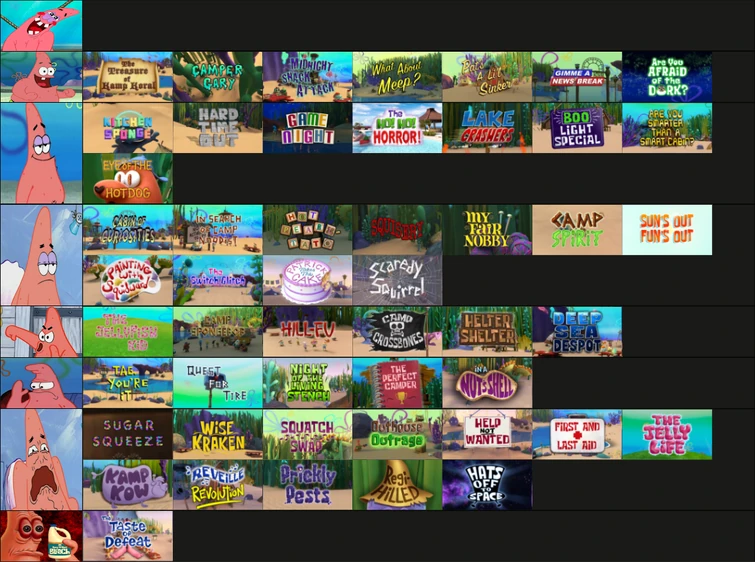This screenshot has width=755, height=562.
Task: Select the Quest for Tire thumbnail
Action: [x=218, y=383]
